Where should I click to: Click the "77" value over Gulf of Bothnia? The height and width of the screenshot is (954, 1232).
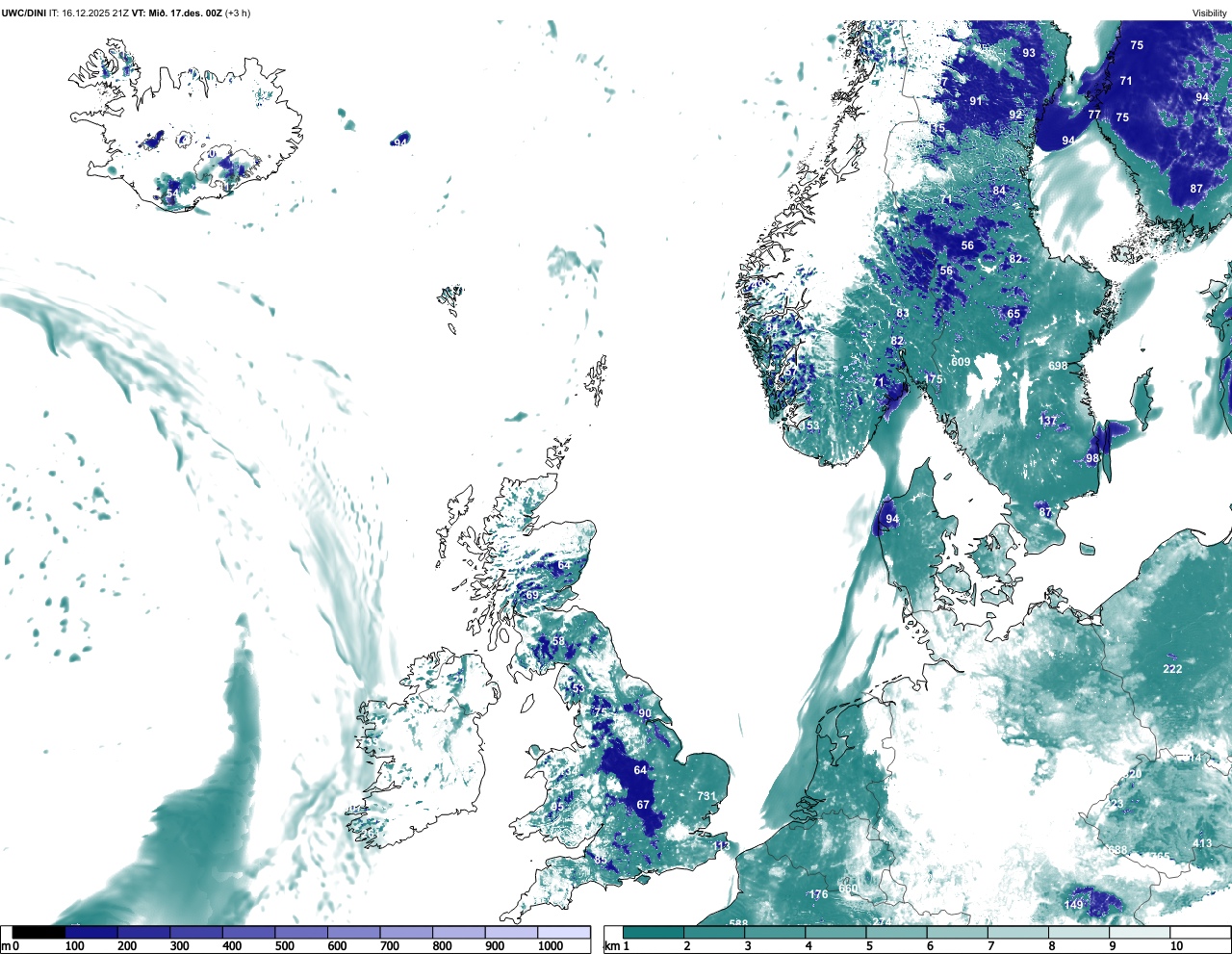point(1094,115)
